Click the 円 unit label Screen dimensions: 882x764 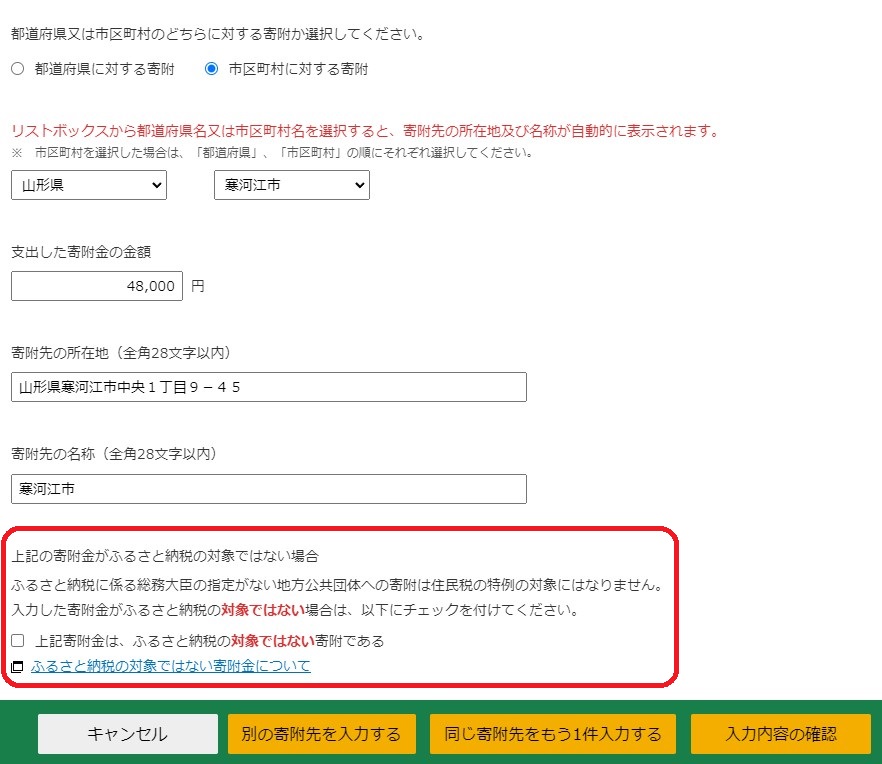197,286
